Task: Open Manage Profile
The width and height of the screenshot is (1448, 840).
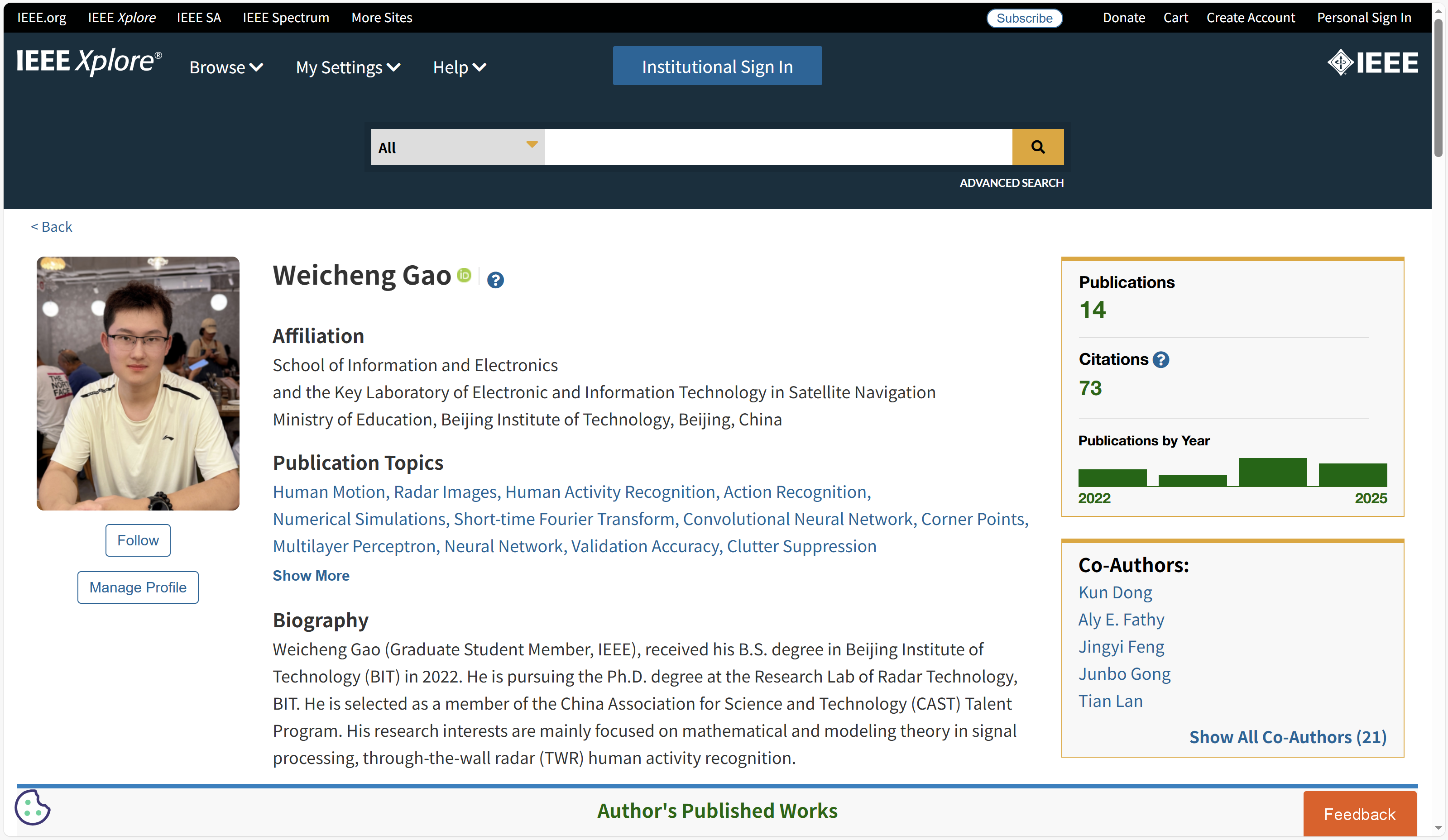Action: tap(137, 587)
